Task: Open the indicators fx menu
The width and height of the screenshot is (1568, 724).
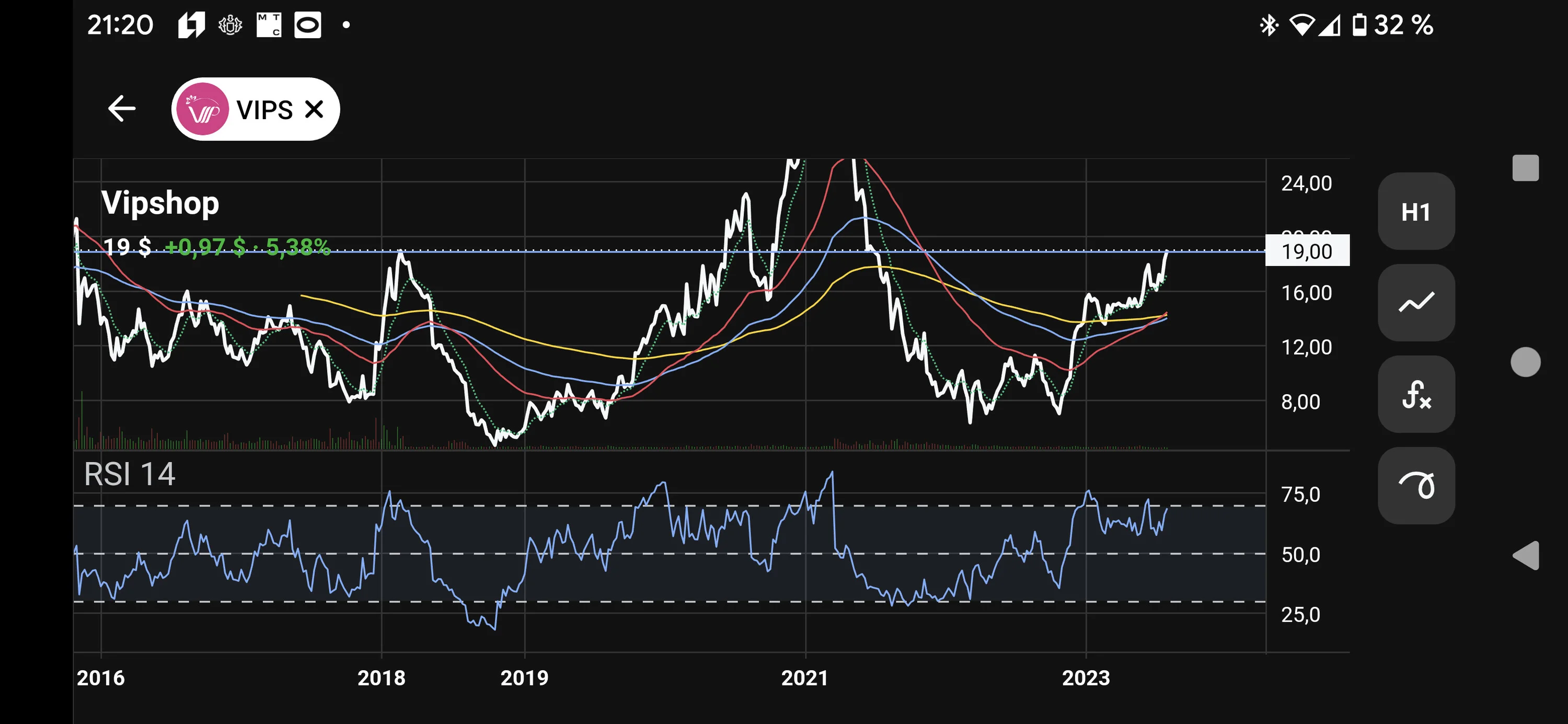Action: [1416, 394]
